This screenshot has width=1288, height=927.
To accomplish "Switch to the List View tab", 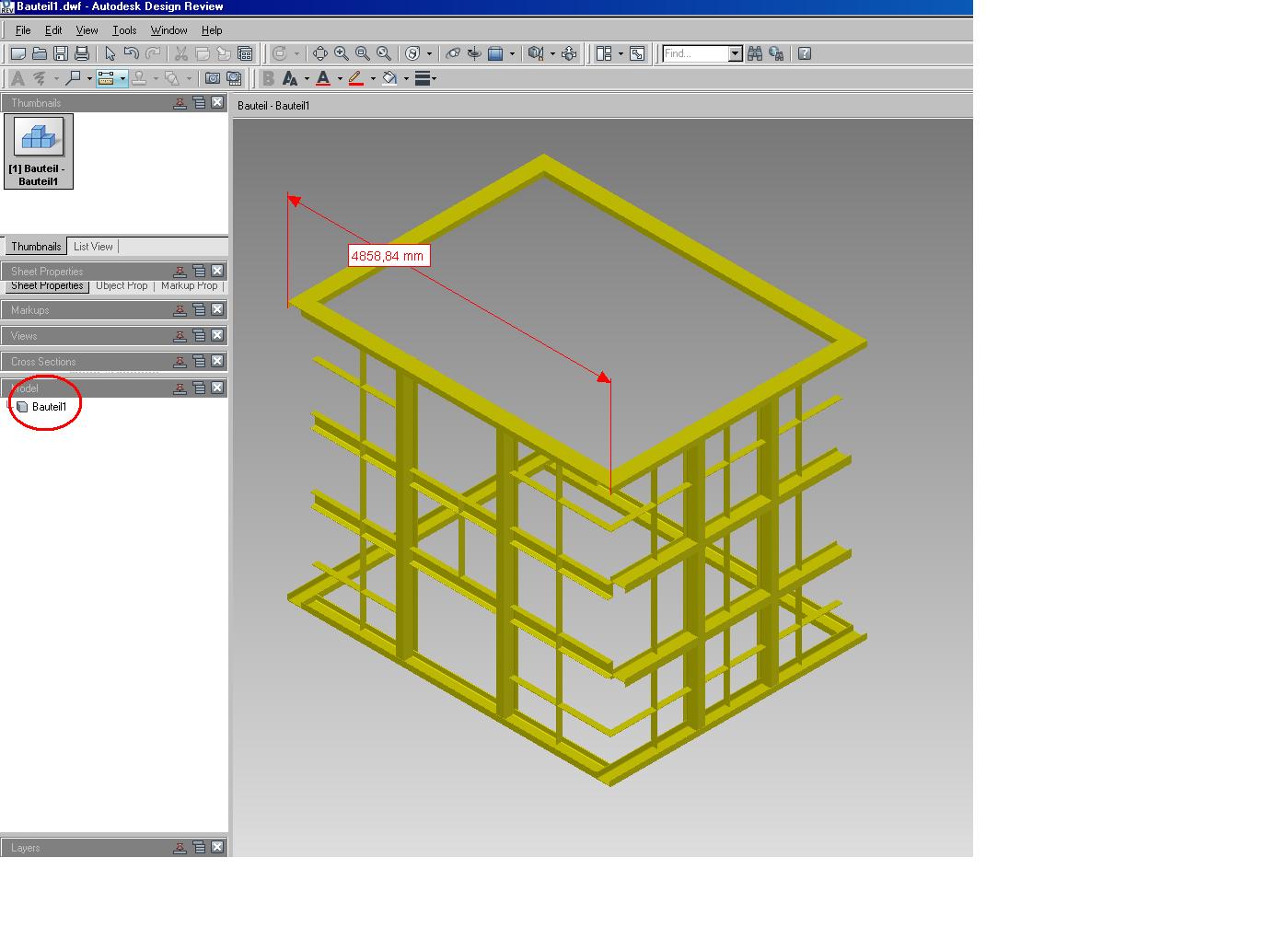I will [x=93, y=246].
